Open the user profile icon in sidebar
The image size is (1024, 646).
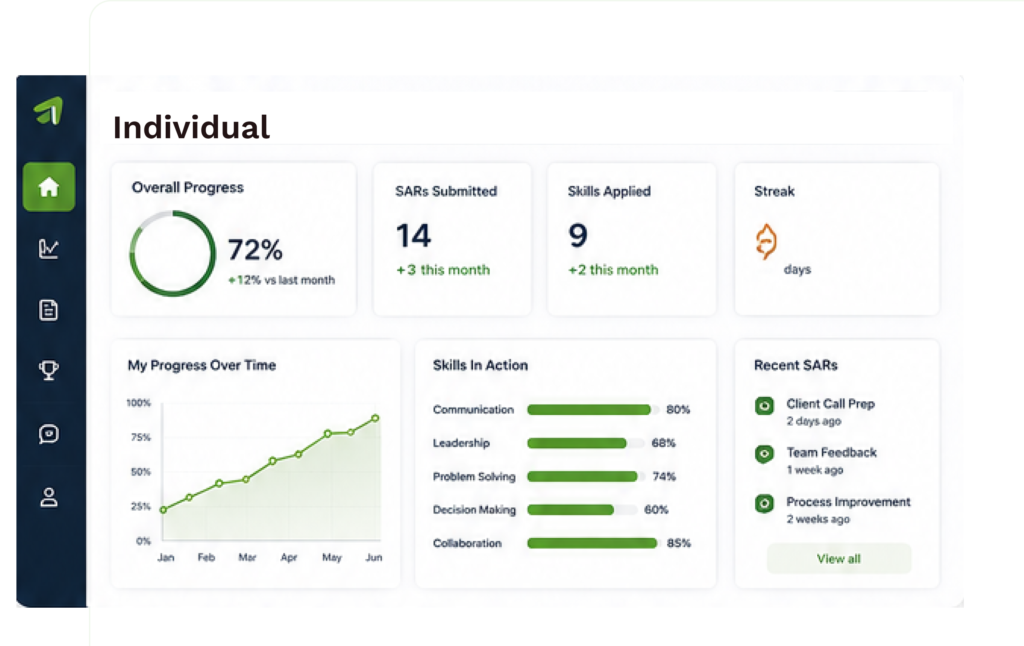(x=49, y=497)
